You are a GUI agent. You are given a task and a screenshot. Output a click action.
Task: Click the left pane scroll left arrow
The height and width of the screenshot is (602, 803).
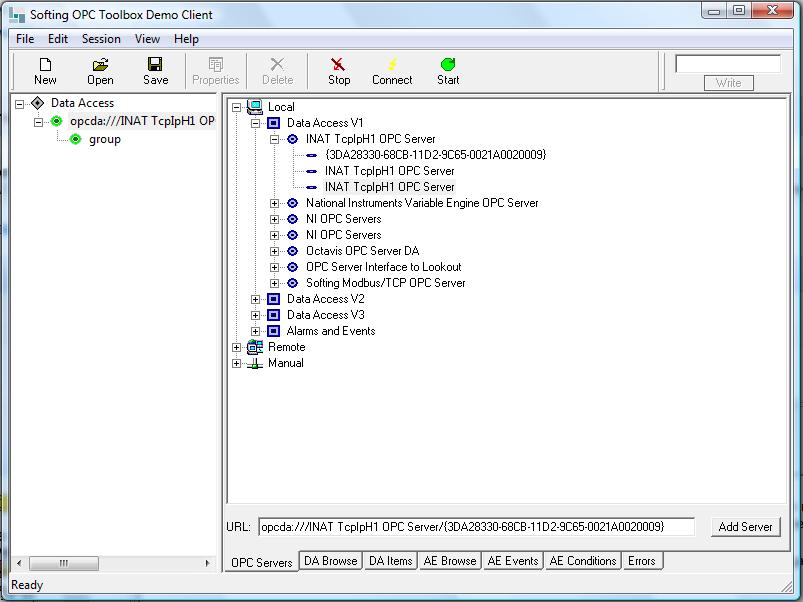pos(19,563)
